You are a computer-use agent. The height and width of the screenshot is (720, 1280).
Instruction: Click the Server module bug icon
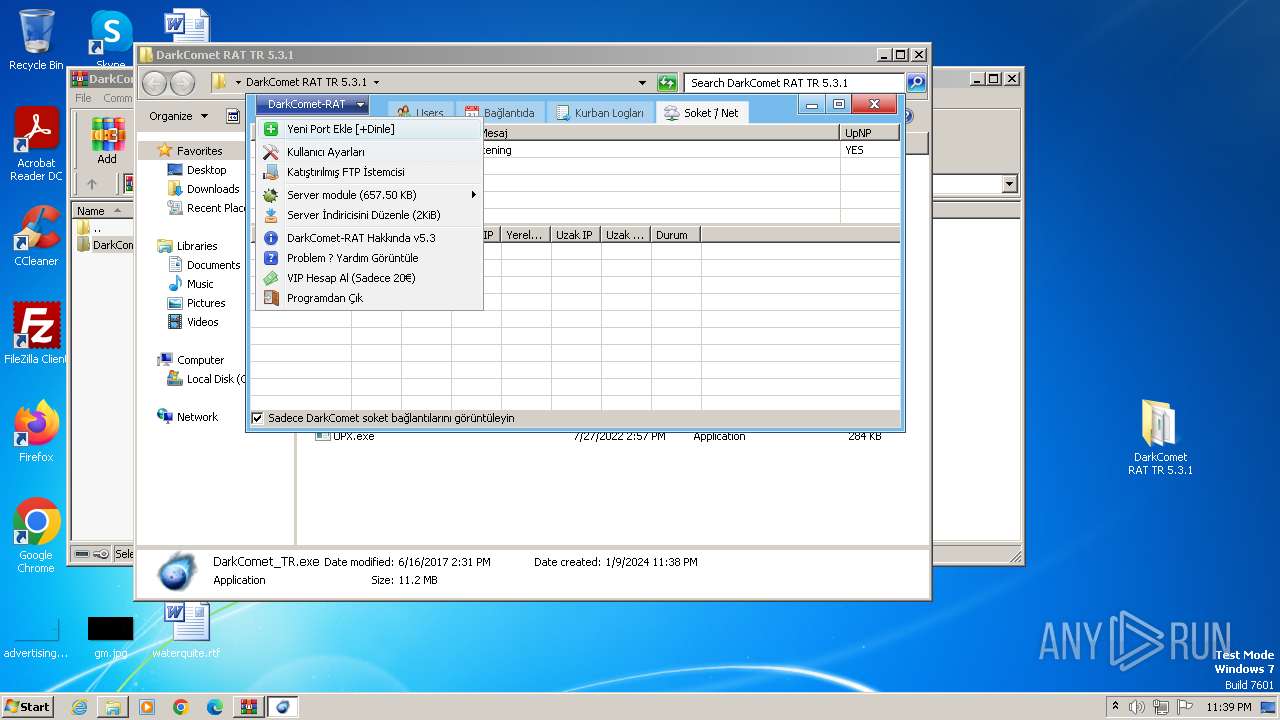pyautogui.click(x=270, y=195)
